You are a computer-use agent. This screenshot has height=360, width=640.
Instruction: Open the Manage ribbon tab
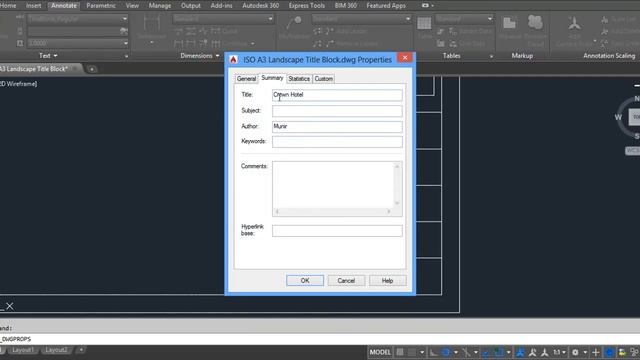[x=160, y=6]
